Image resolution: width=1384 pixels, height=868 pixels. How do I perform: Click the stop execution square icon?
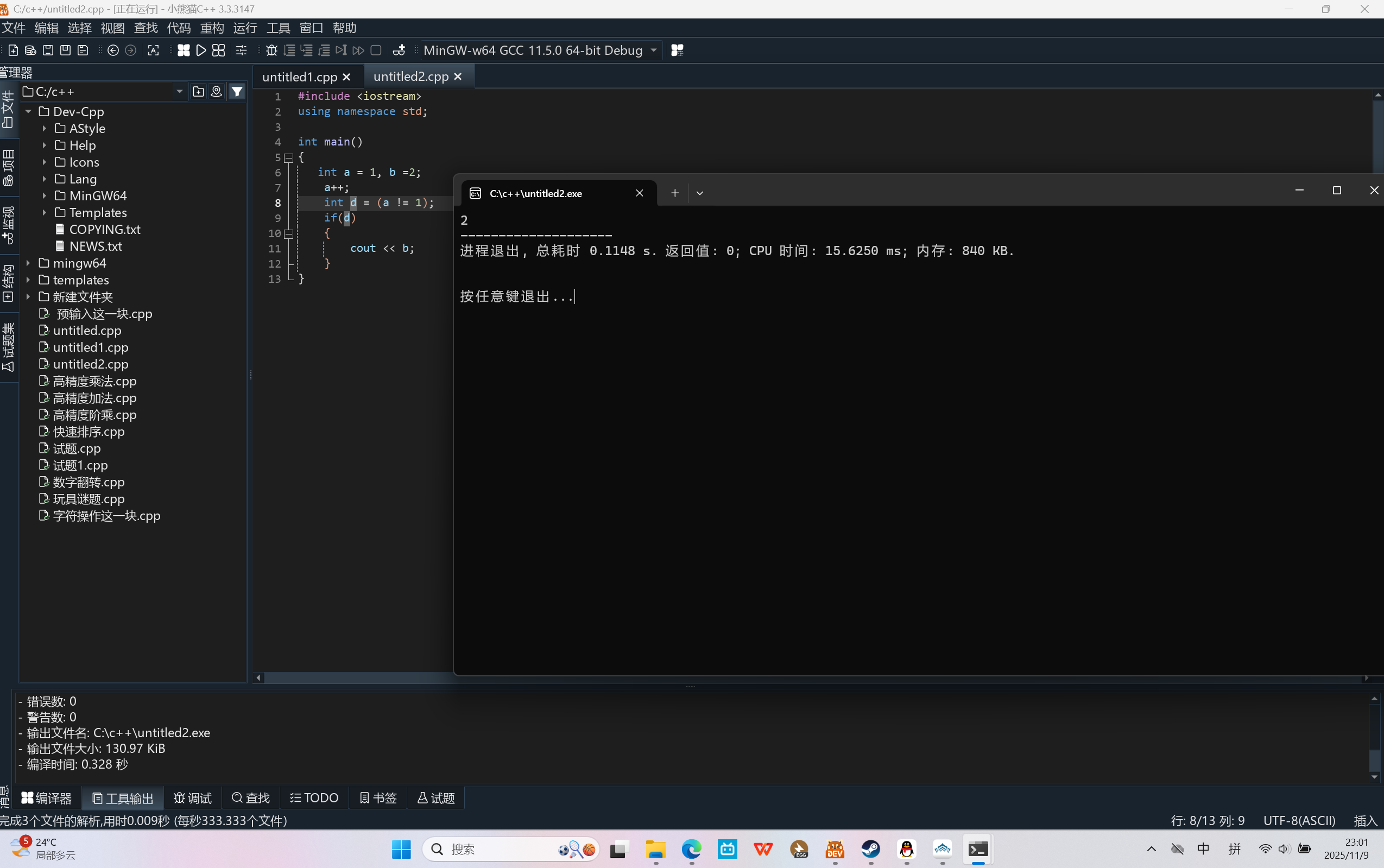(376, 50)
